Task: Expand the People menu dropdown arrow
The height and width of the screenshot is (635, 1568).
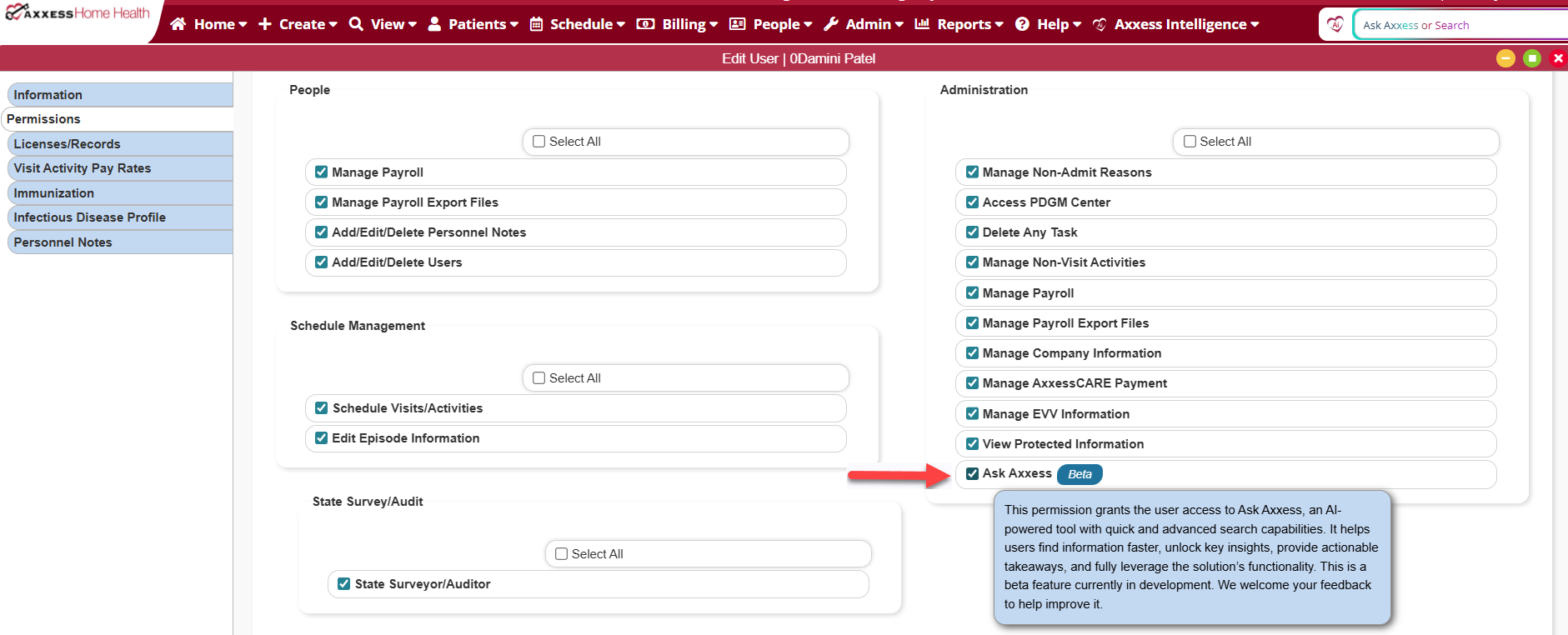Action: 807,24
